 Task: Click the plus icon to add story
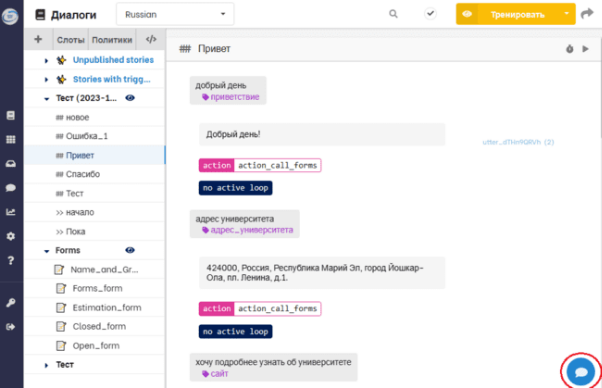38,39
